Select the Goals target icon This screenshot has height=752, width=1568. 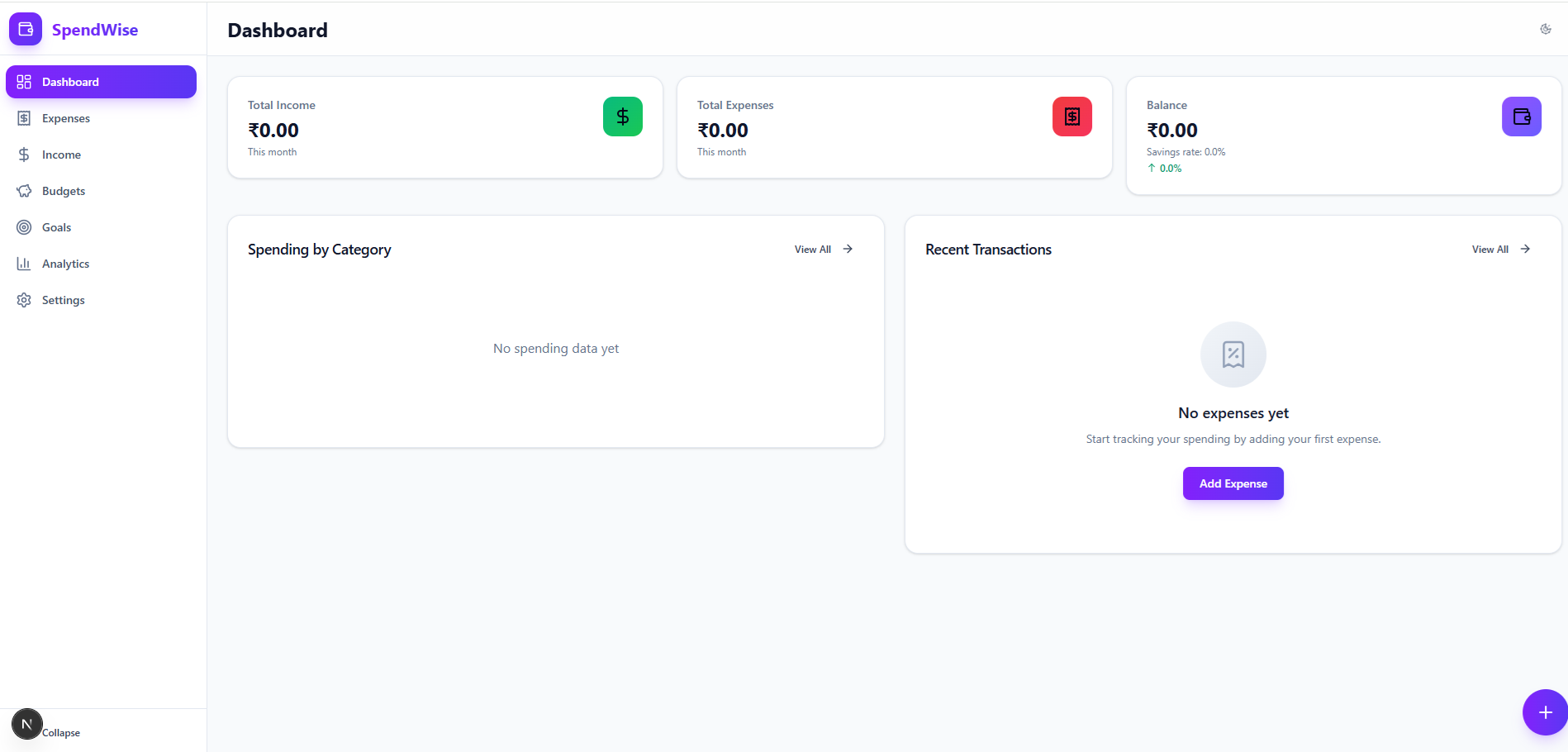(24, 227)
